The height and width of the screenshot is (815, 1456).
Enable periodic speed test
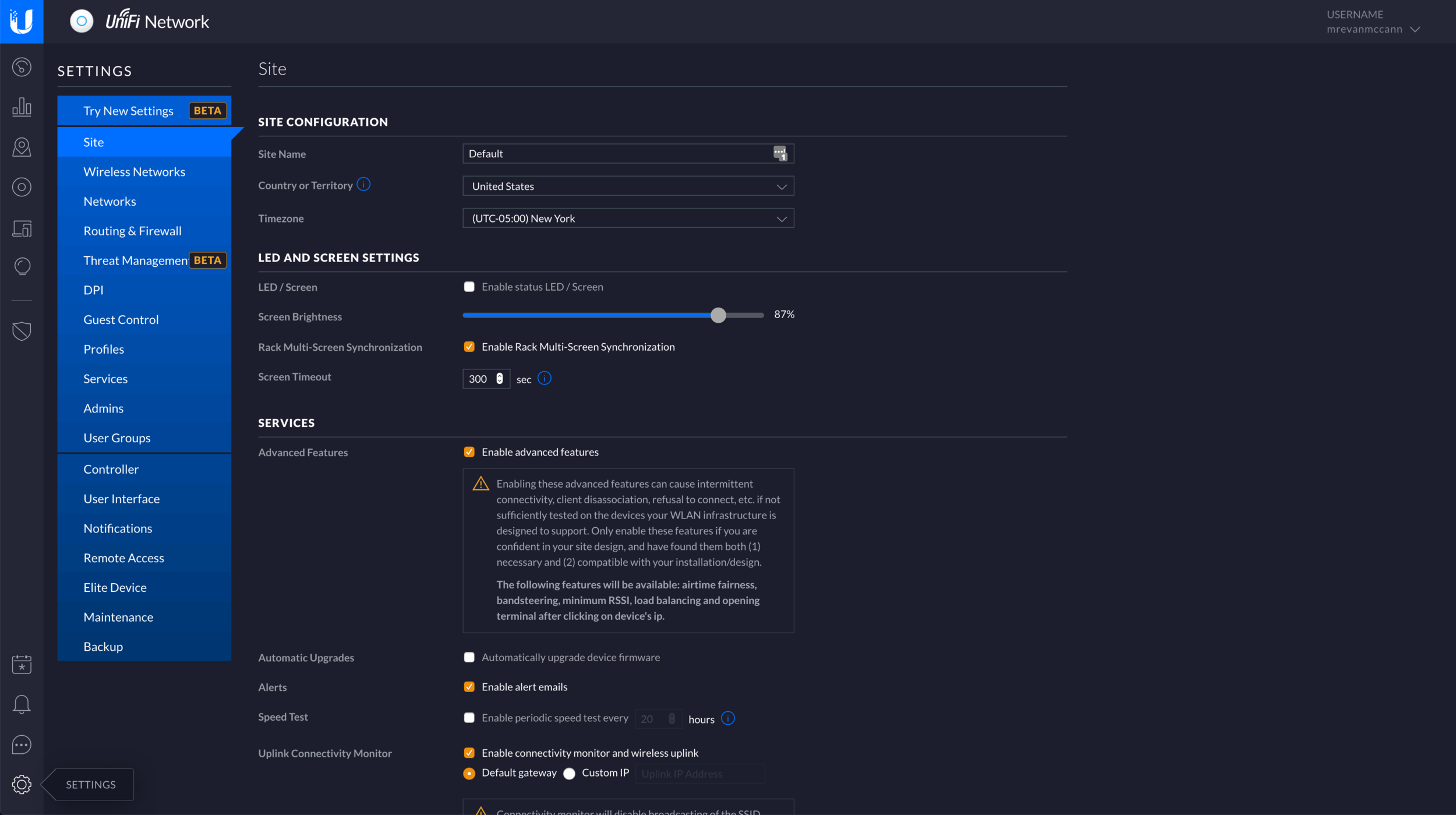click(469, 718)
